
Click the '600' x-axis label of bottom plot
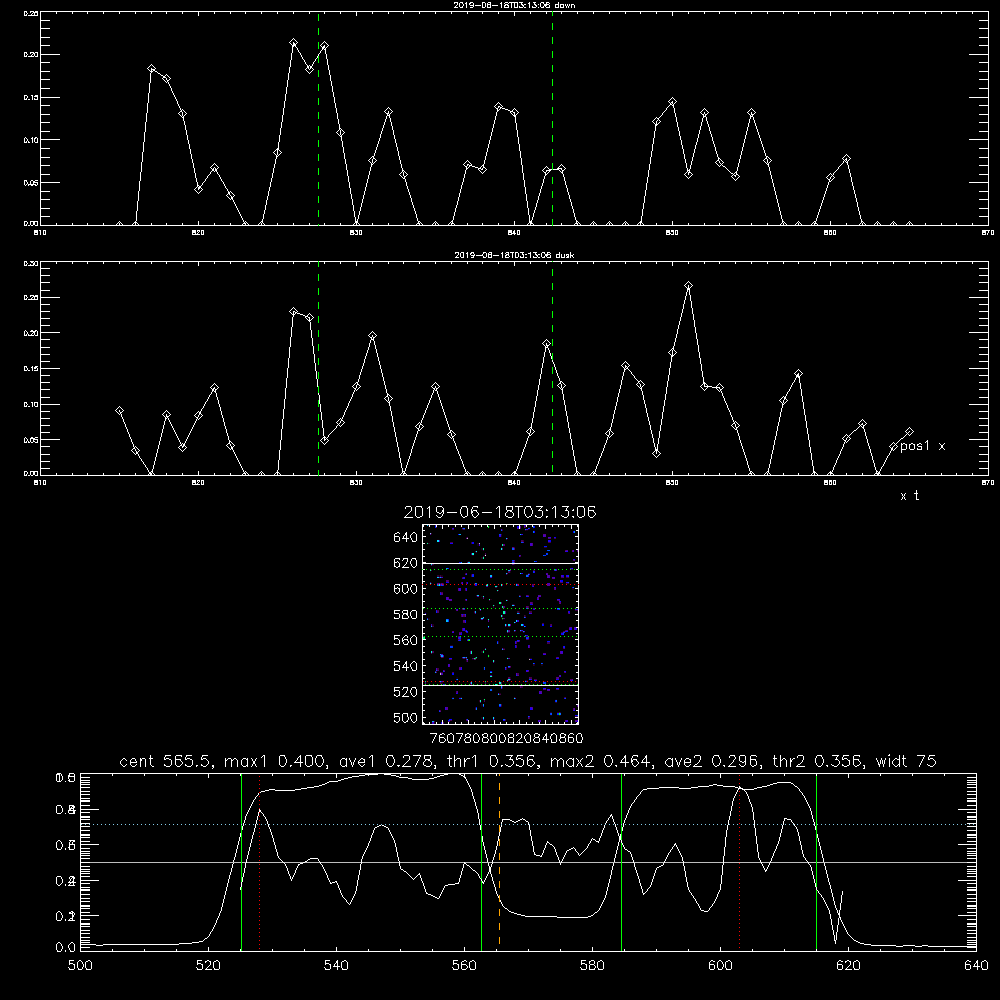pos(721,966)
